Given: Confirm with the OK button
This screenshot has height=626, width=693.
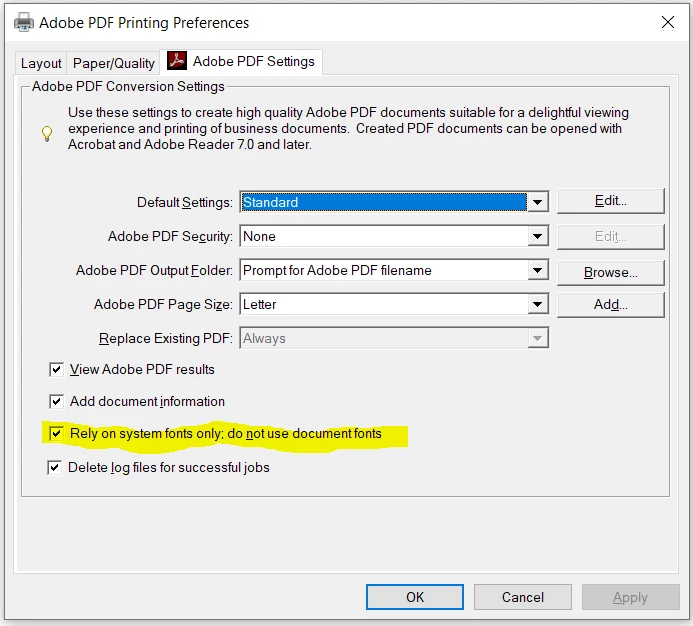Looking at the screenshot, I should pyautogui.click(x=415, y=597).
